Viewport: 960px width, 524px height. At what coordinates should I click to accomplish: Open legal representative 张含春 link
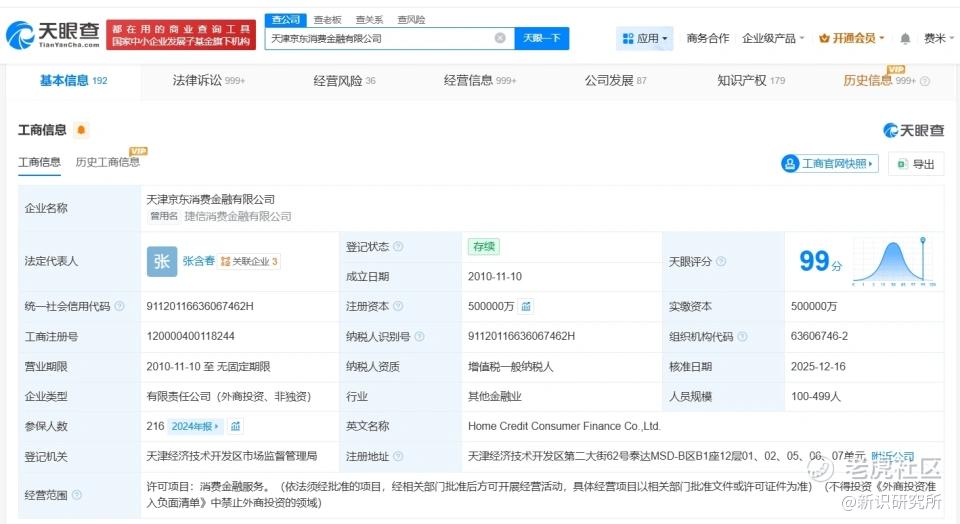click(198, 261)
